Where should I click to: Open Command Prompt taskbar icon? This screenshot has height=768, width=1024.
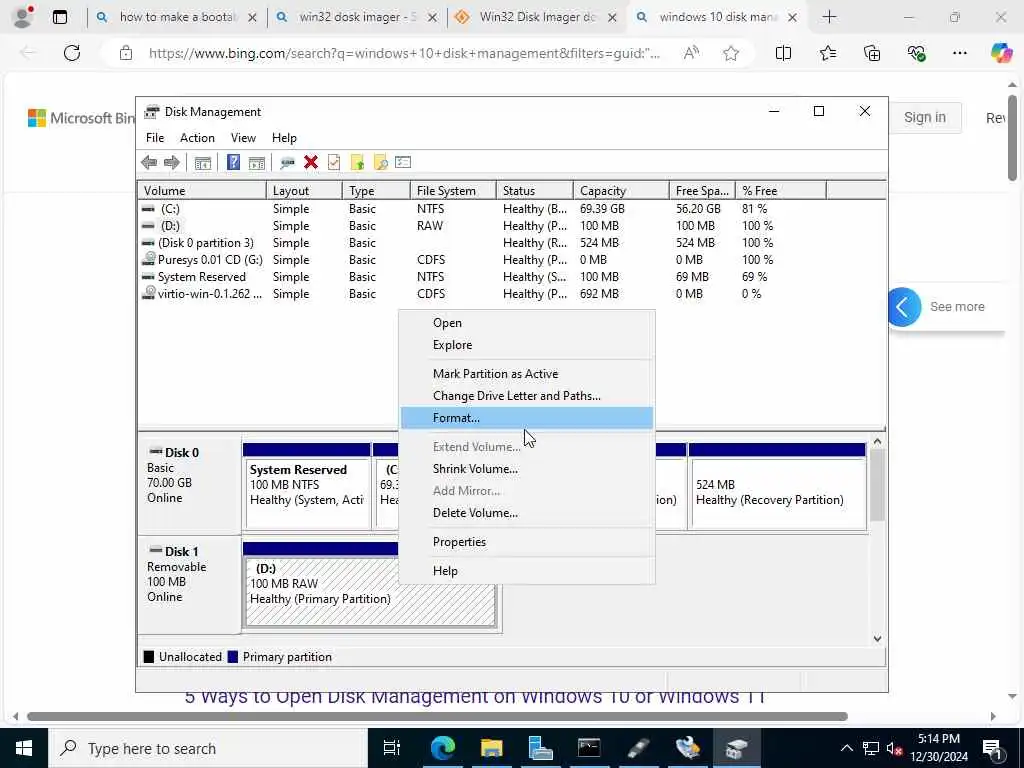tap(589, 748)
